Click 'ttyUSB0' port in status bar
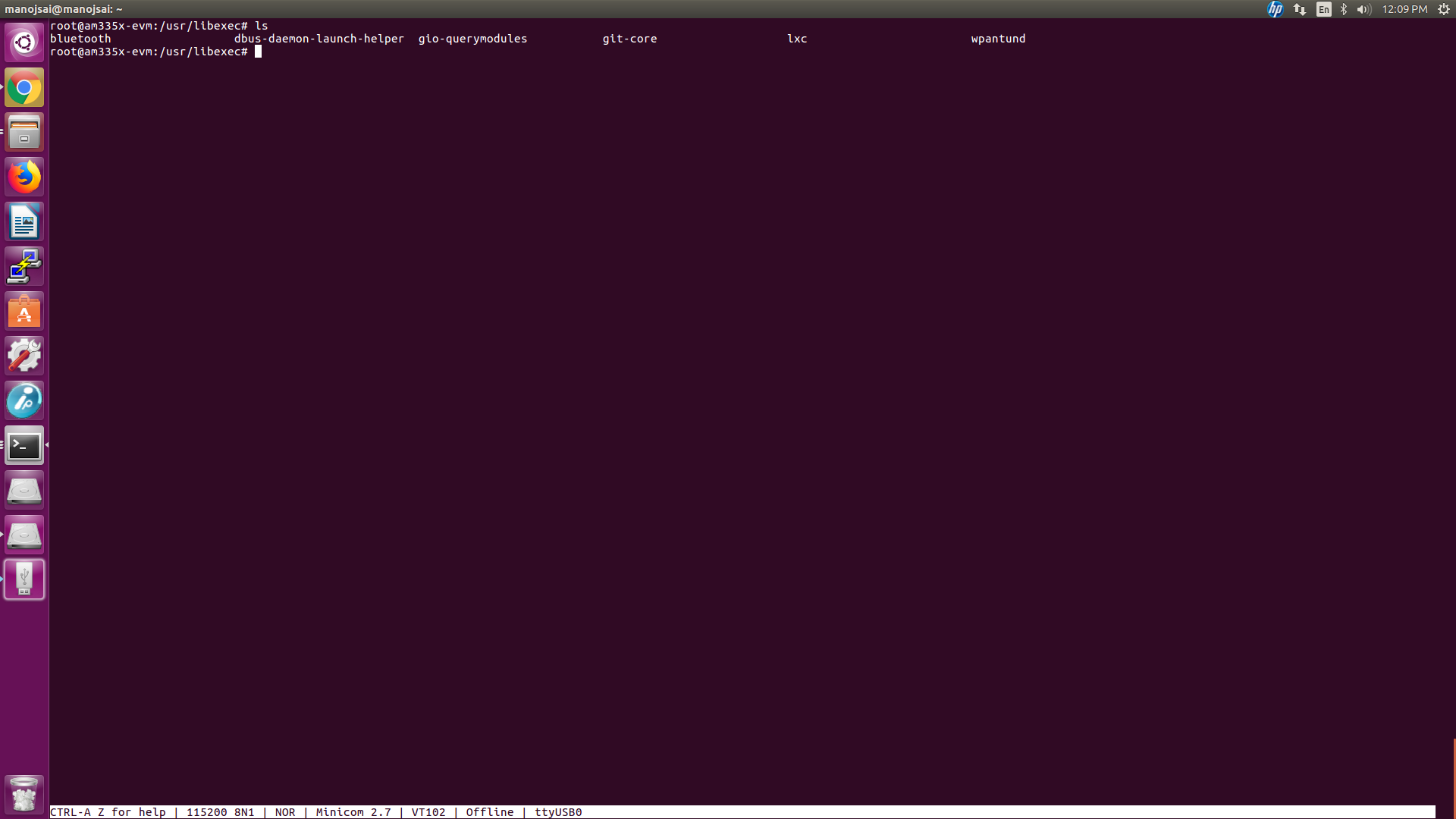The height and width of the screenshot is (819, 1456). coord(558,812)
